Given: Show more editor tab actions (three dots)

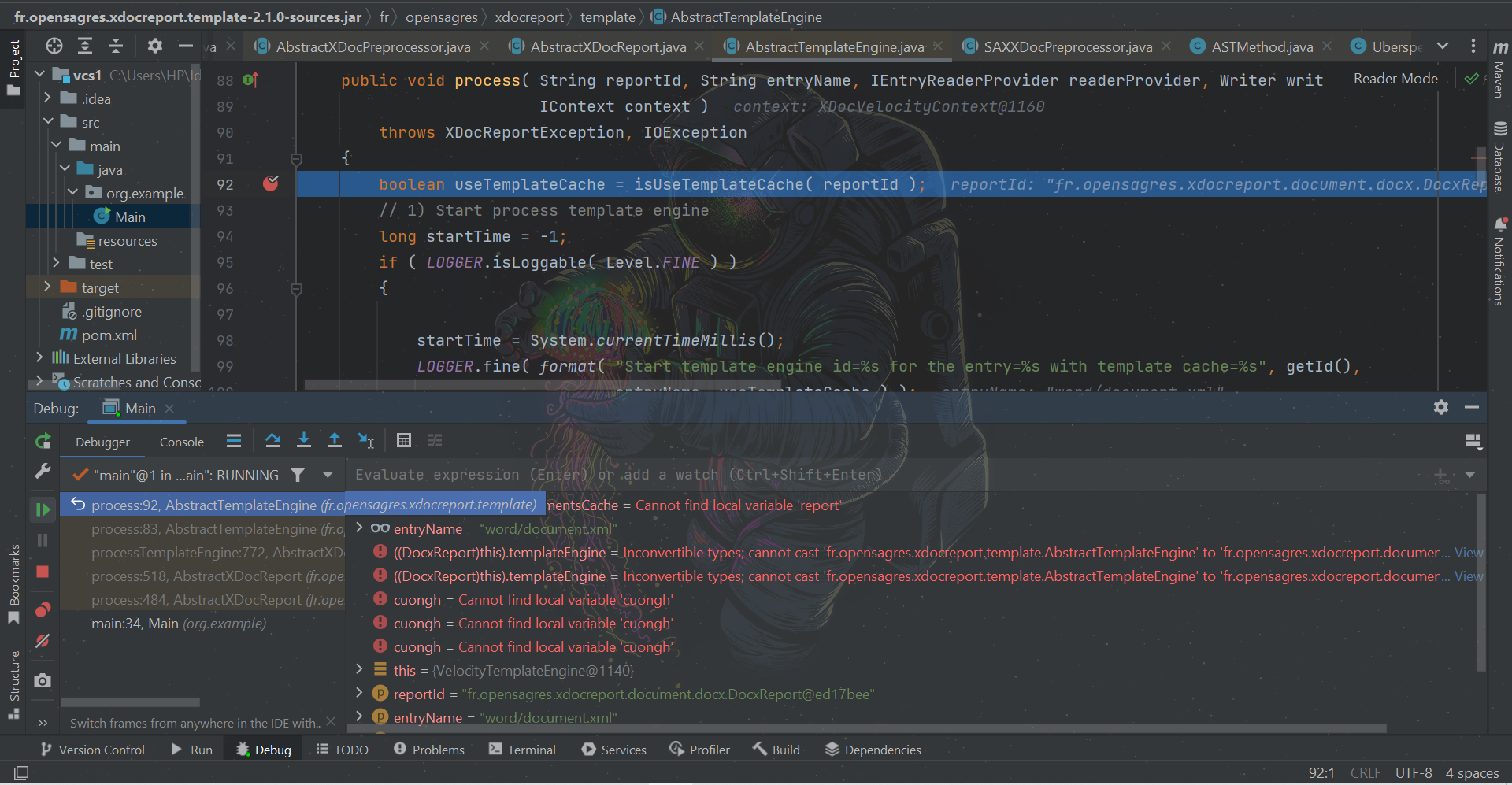Looking at the screenshot, I should pyautogui.click(x=1473, y=46).
